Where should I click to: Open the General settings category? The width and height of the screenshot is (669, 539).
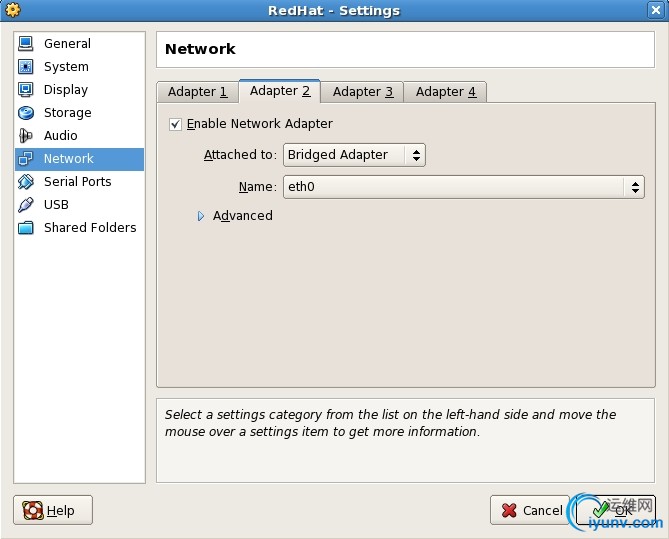67,44
